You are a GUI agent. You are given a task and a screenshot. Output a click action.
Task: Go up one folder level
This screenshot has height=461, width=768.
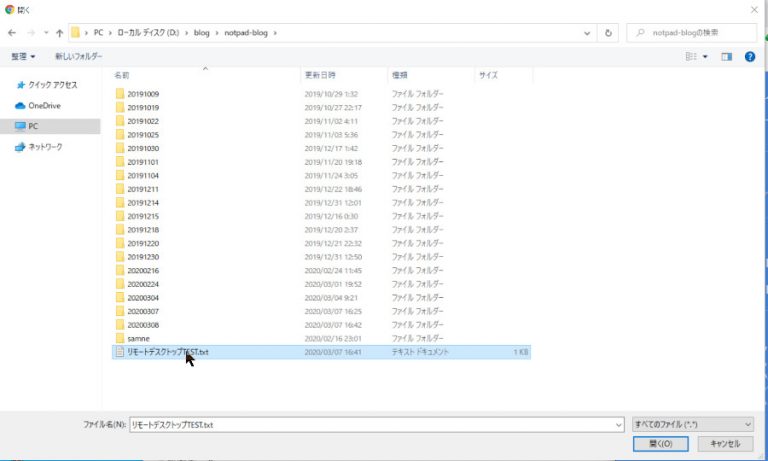pos(59,33)
